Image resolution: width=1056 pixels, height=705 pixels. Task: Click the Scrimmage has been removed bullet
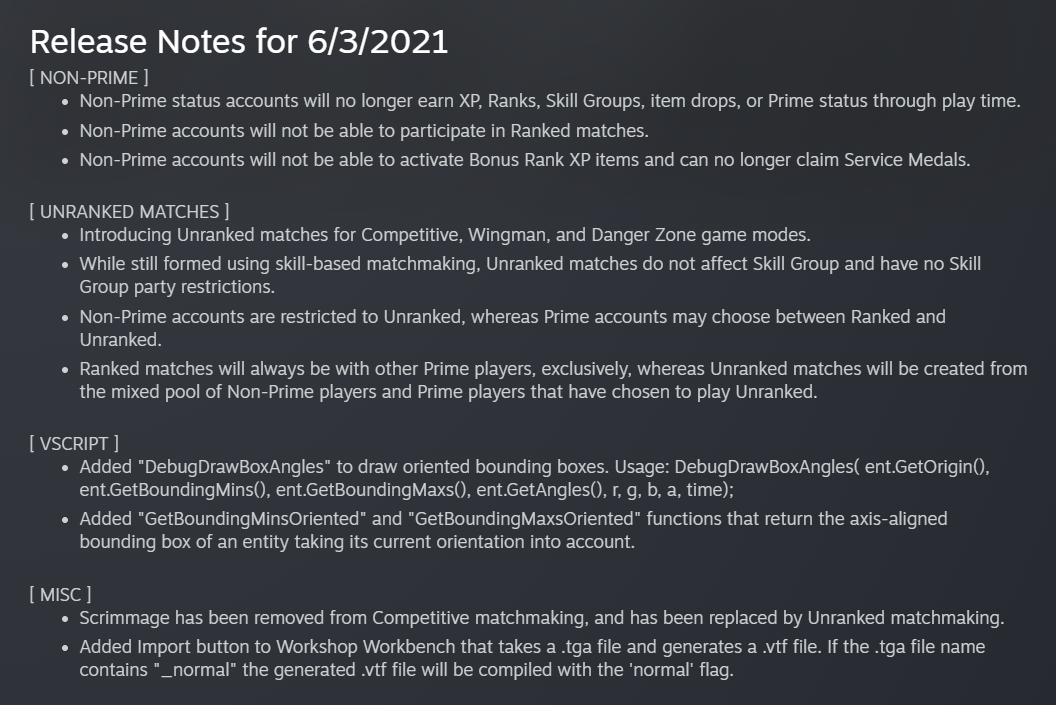coord(541,618)
